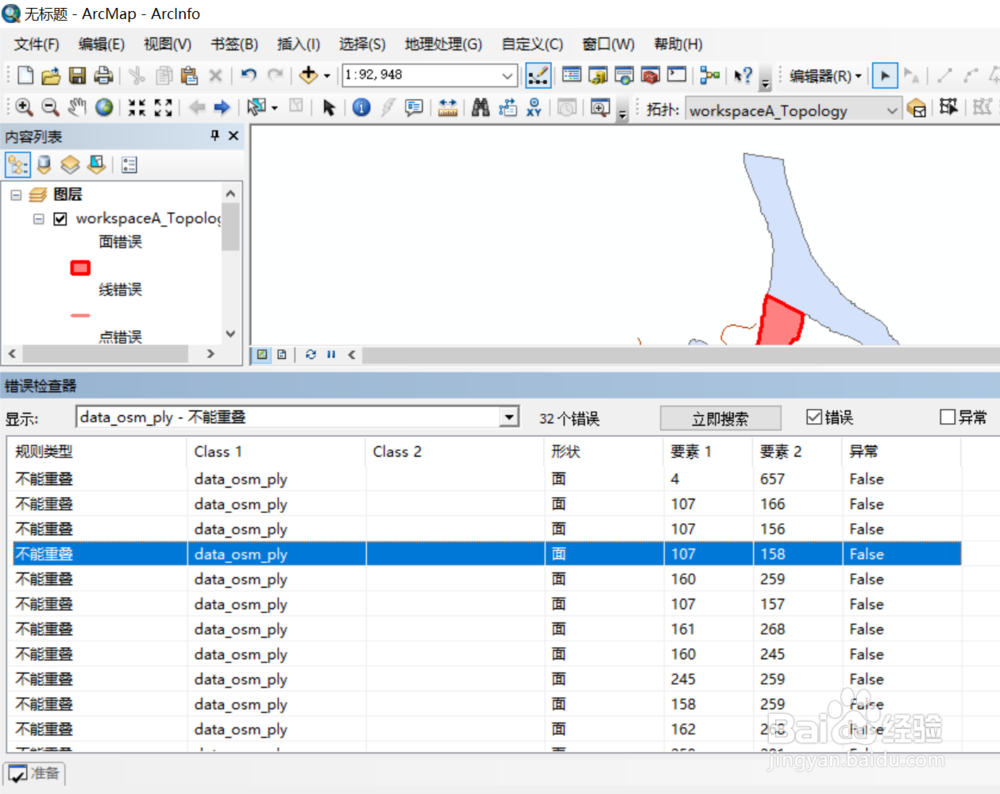Click the Fixed Zoom Out icon
Screen dimensions: 1000x794
pos(163,107)
